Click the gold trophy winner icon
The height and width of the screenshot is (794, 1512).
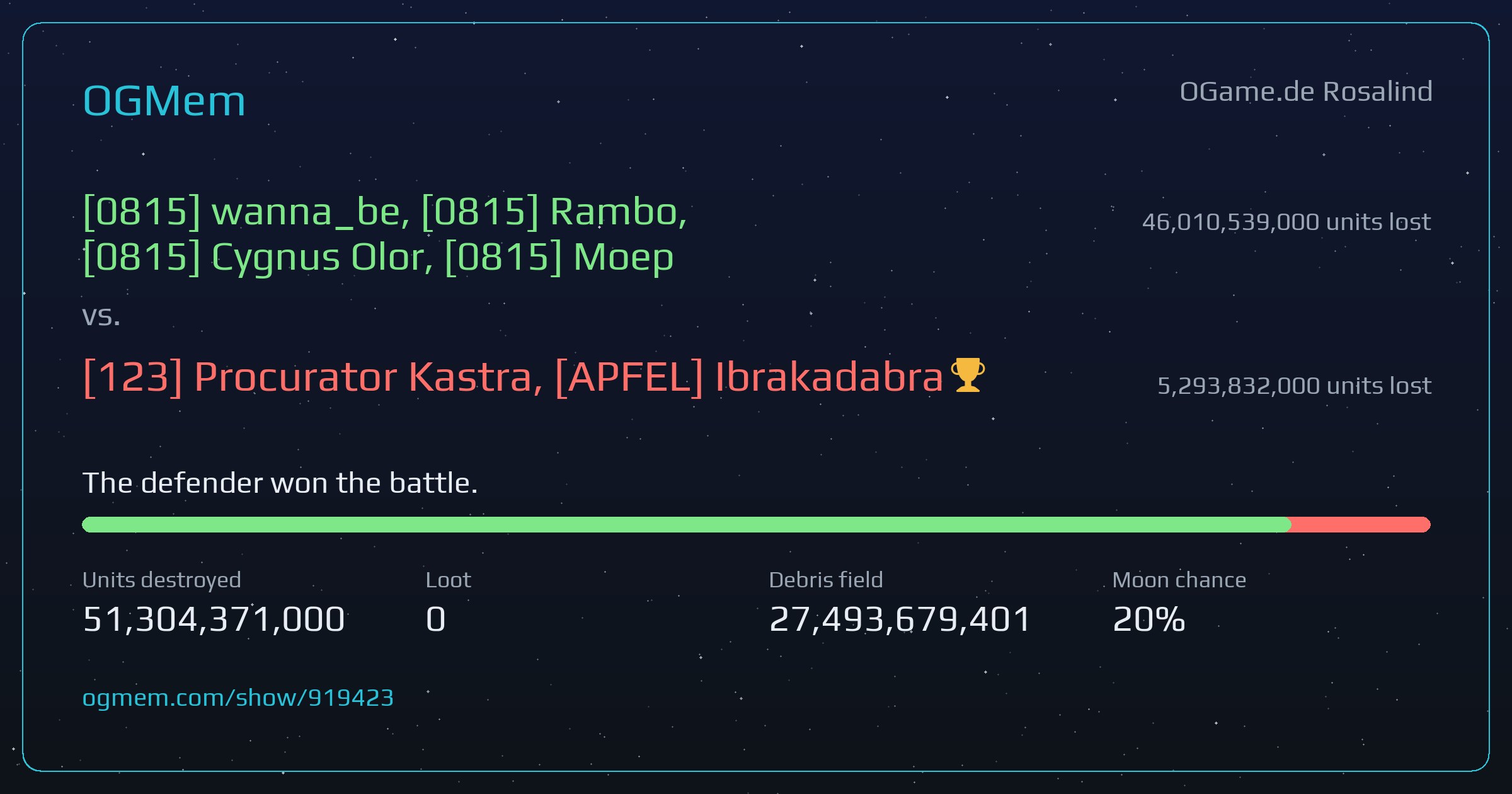click(x=968, y=375)
